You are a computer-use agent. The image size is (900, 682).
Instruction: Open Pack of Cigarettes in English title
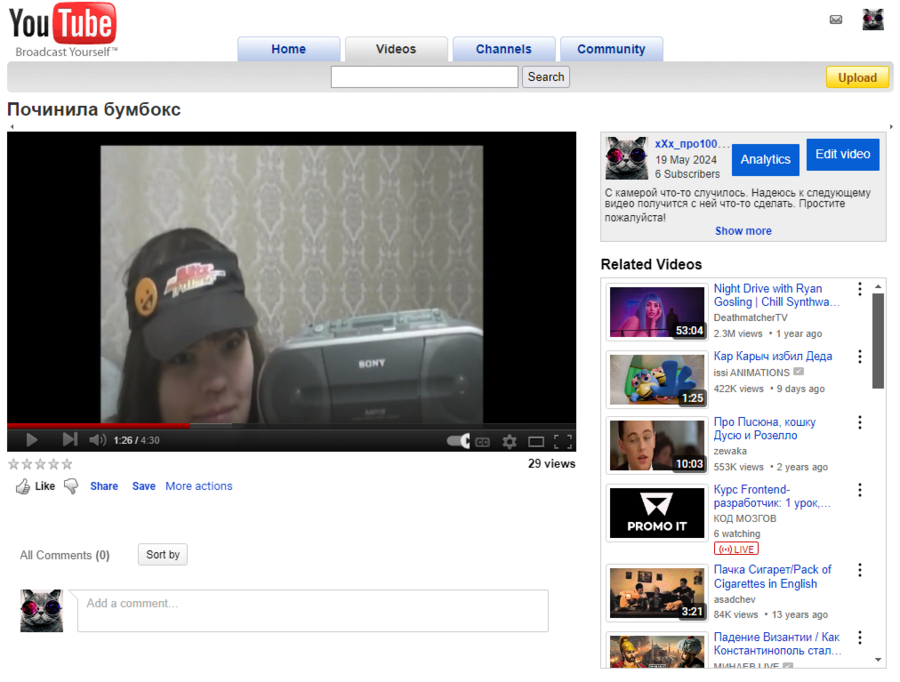coord(772,577)
